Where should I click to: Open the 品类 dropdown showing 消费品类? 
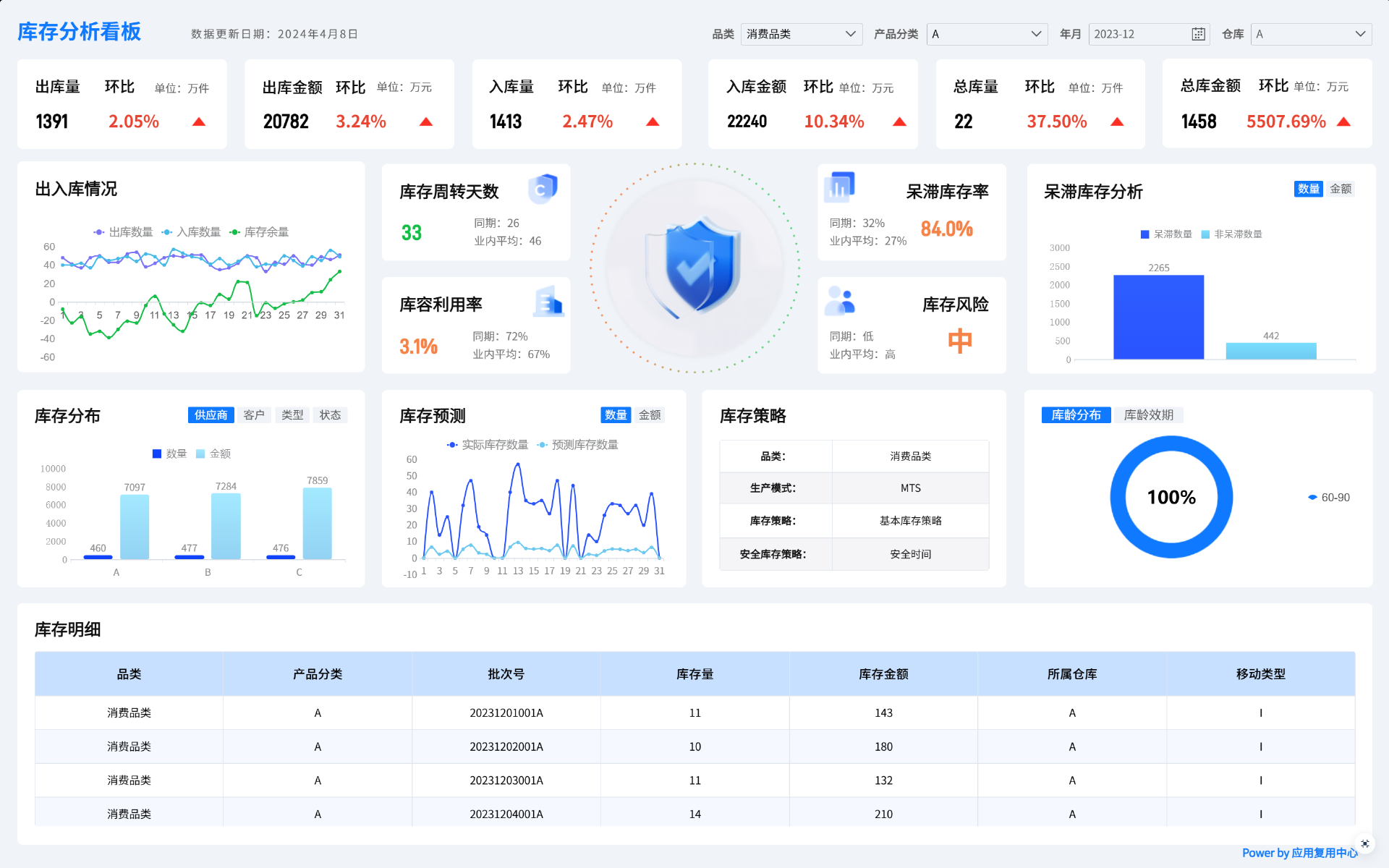[801, 34]
